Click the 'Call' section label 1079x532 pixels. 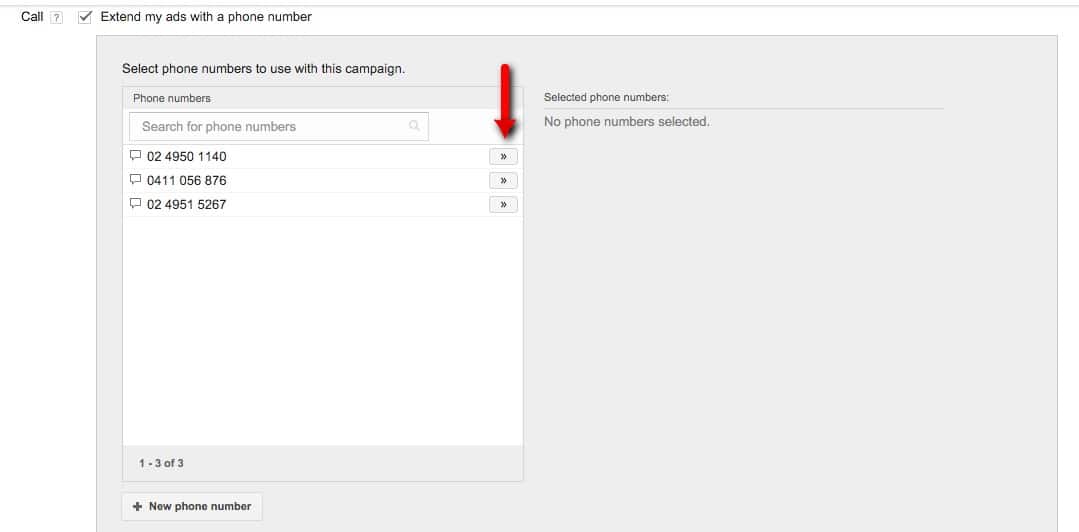[x=32, y=17]
